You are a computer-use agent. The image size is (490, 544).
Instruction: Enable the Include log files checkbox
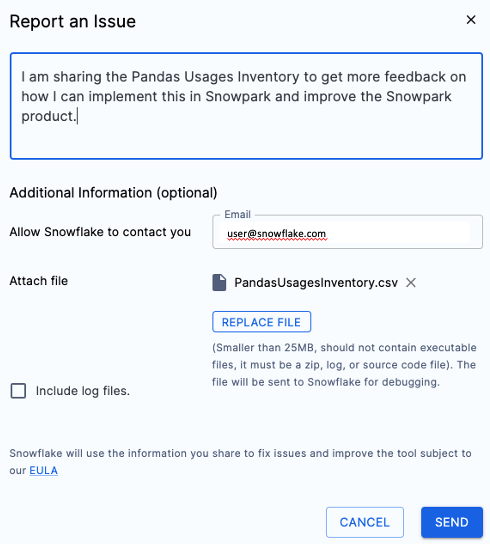(18, 391)
